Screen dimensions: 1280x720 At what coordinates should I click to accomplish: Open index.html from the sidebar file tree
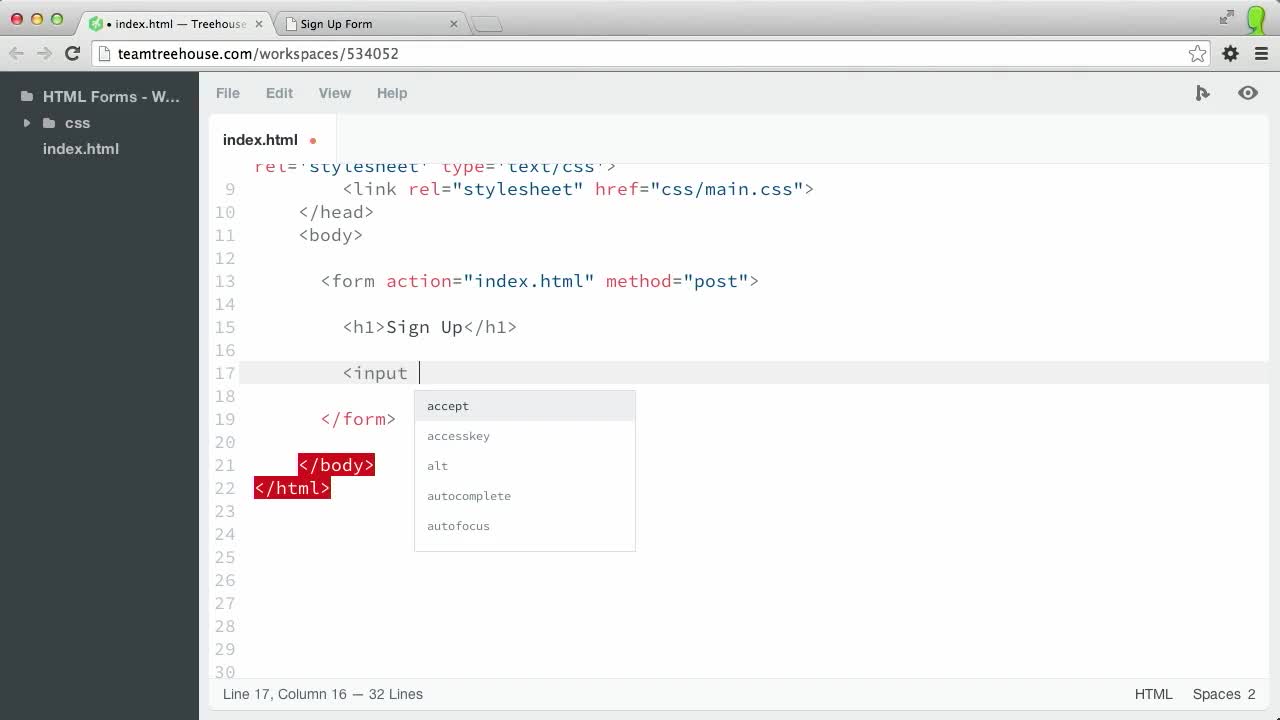point(80,148)
